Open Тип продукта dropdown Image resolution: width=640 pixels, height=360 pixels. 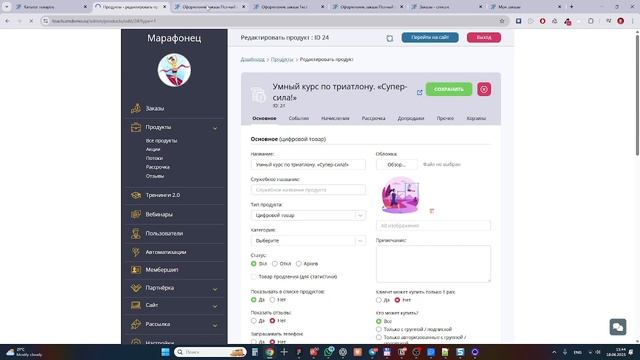pyautogui.click(x=308, y=216)
